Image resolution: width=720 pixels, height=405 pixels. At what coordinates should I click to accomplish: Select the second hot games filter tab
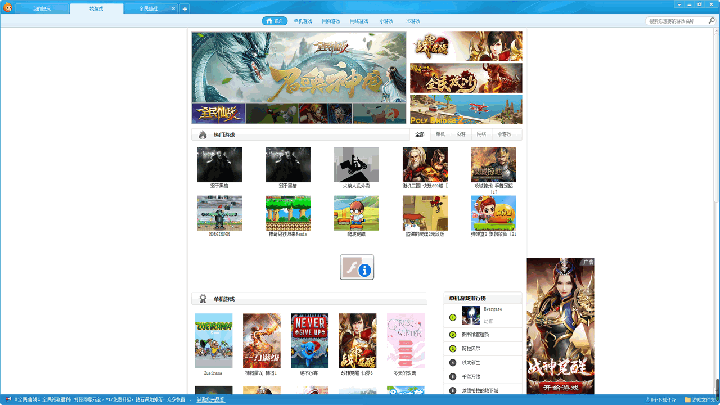point(440,135)
